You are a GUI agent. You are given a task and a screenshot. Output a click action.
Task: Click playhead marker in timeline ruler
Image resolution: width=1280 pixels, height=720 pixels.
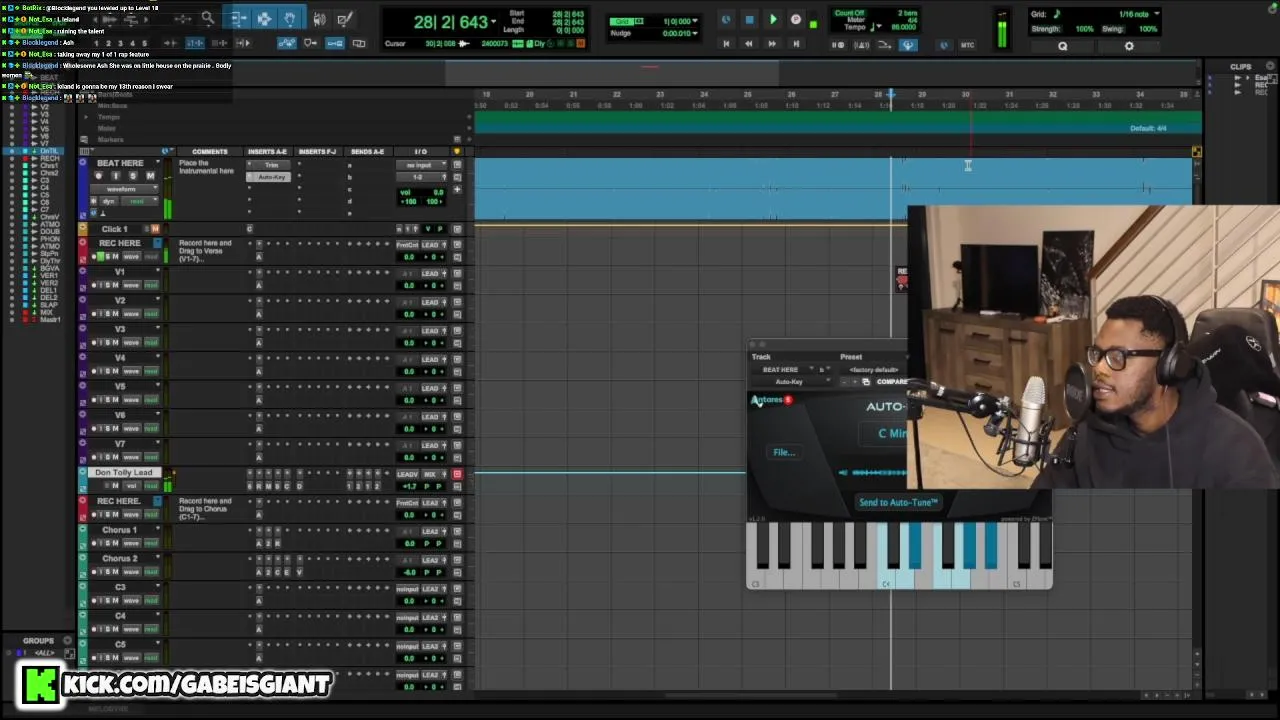coord(890,95)
